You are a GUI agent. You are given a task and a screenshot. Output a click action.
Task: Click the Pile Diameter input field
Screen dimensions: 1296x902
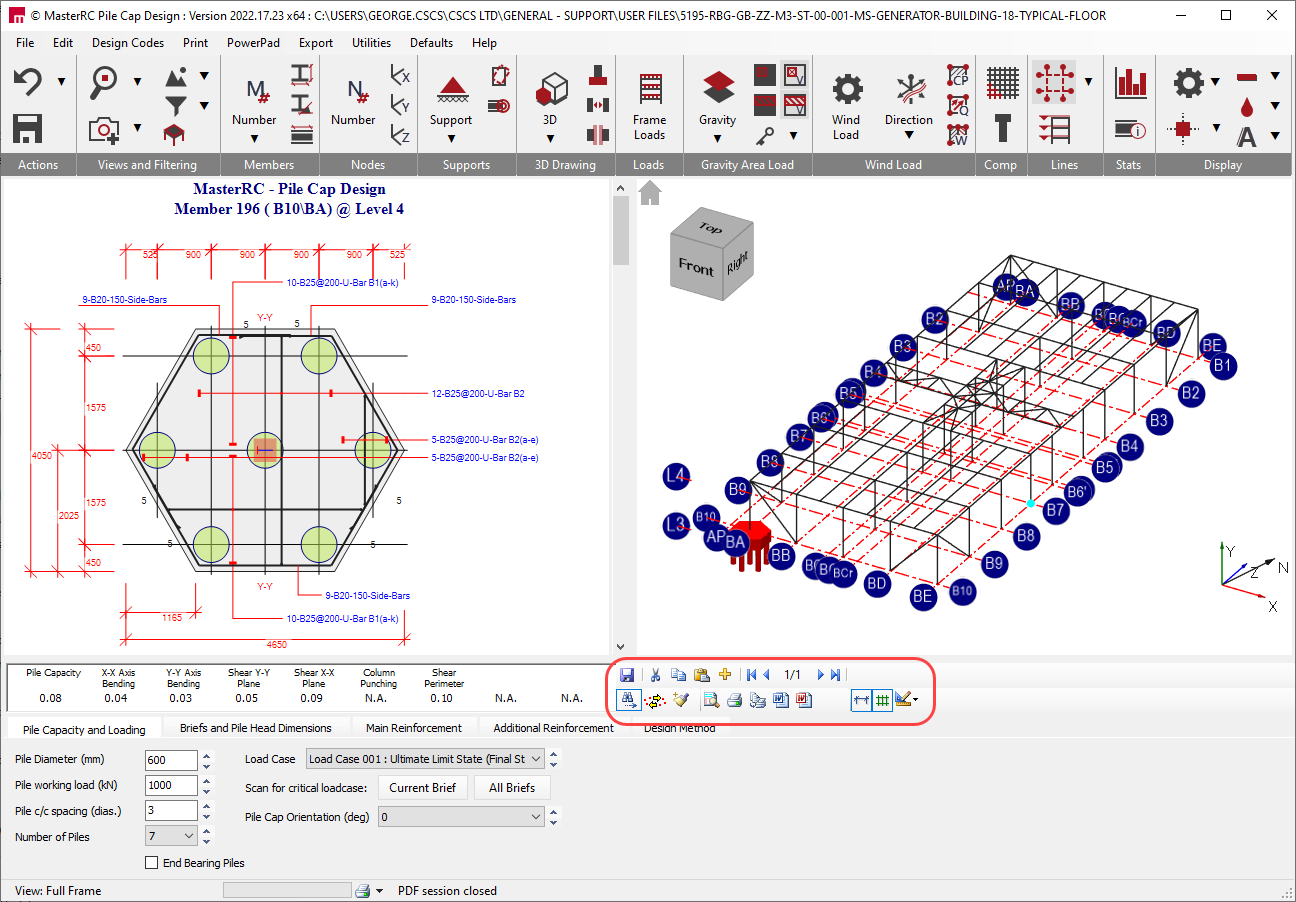tap(171, 760)
